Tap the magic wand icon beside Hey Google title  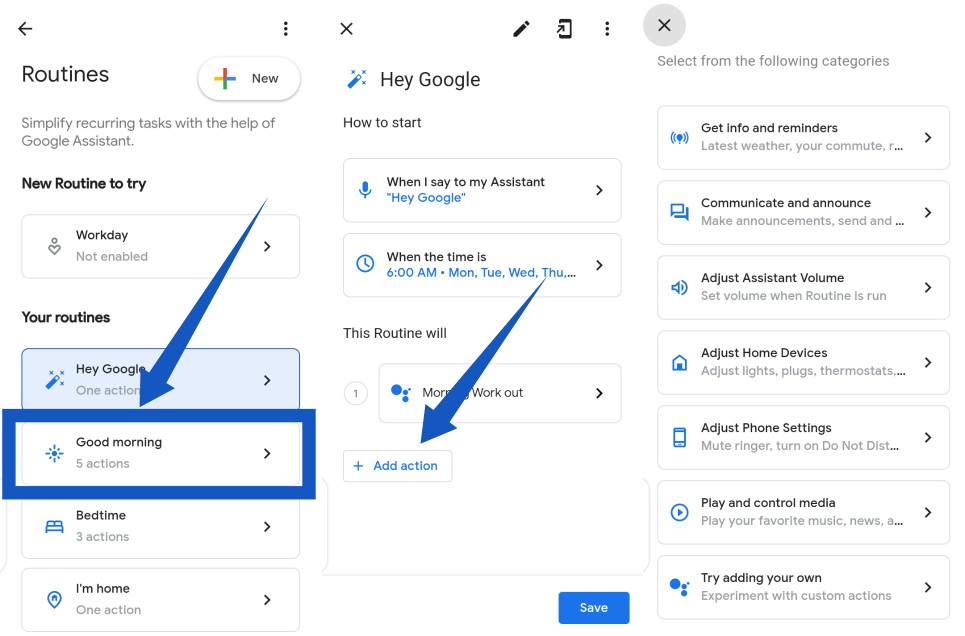coord(357,79)
